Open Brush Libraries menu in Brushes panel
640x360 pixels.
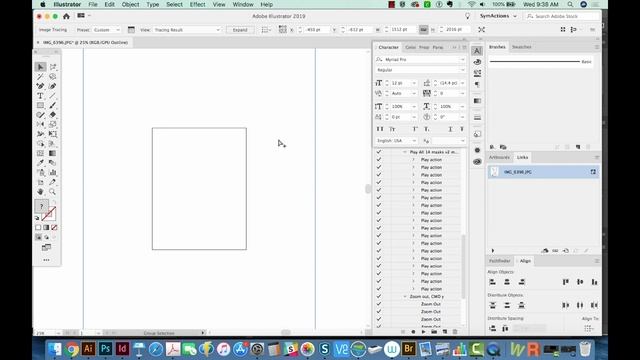tap(492, 147)
